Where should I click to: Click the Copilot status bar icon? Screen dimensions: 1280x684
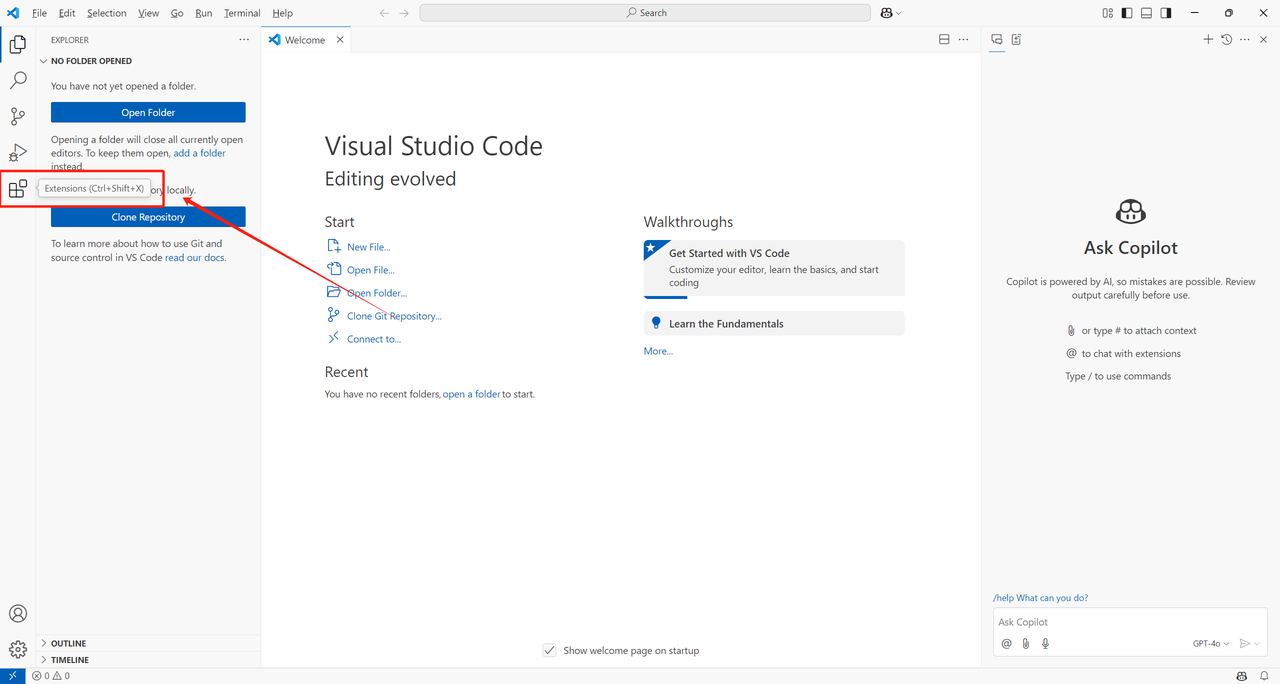click(x=1242, y=676)
